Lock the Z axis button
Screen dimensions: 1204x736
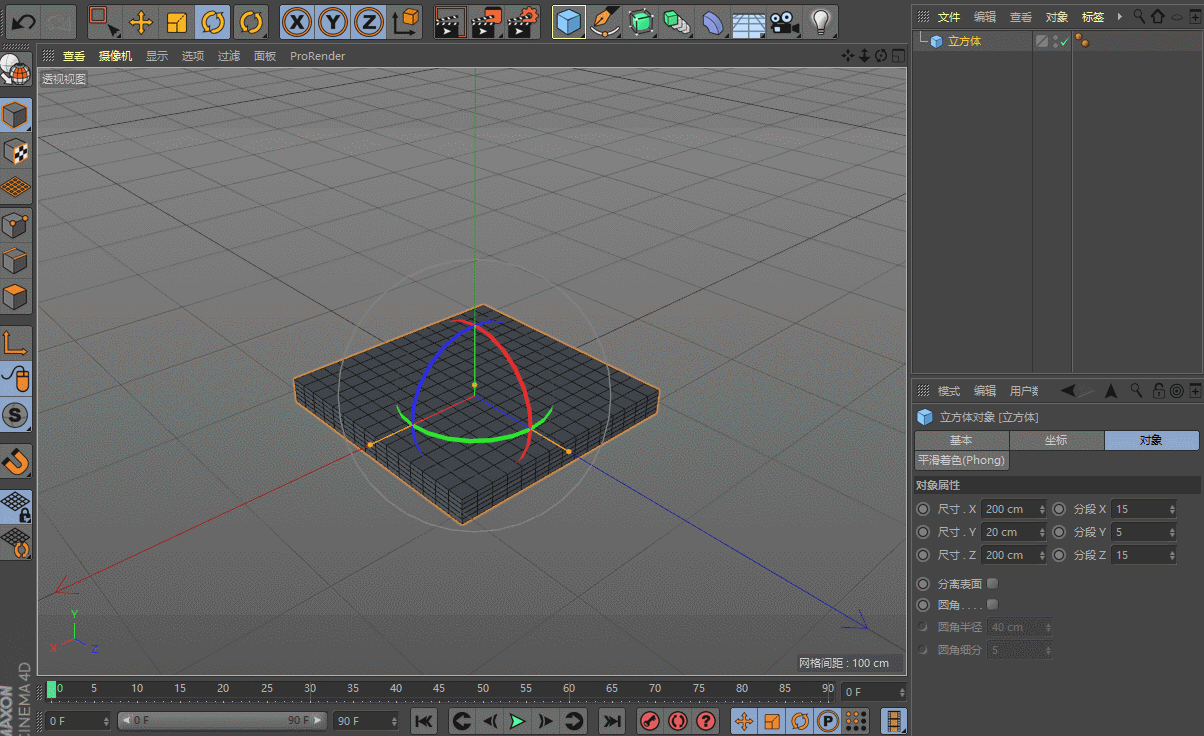[x=369, y=21]
